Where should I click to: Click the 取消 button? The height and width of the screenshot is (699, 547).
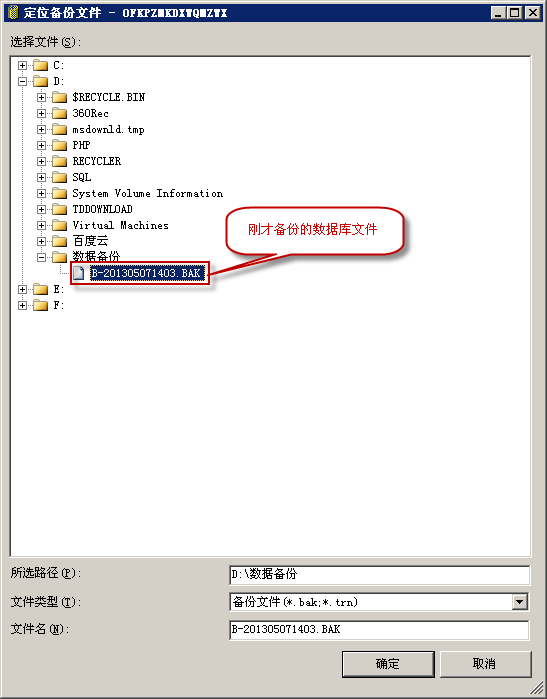click(485, 664)
